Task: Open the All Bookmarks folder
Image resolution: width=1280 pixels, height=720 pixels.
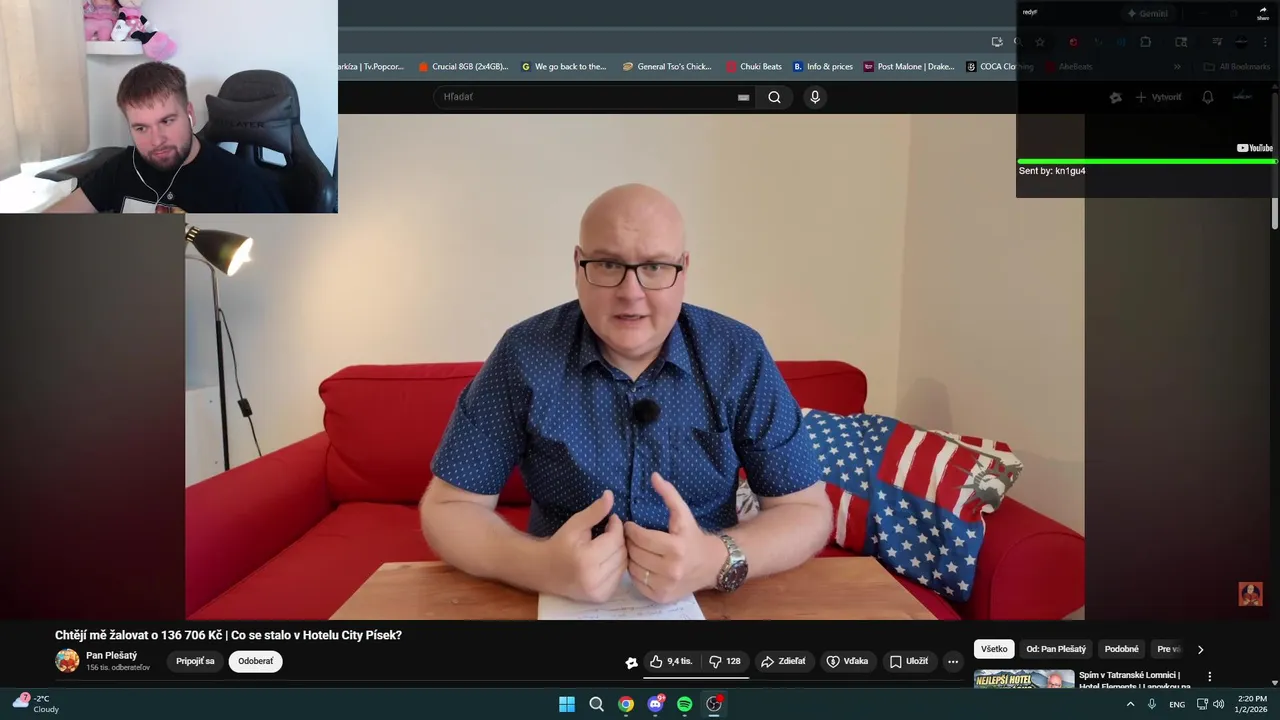Action: [1237, 67]
